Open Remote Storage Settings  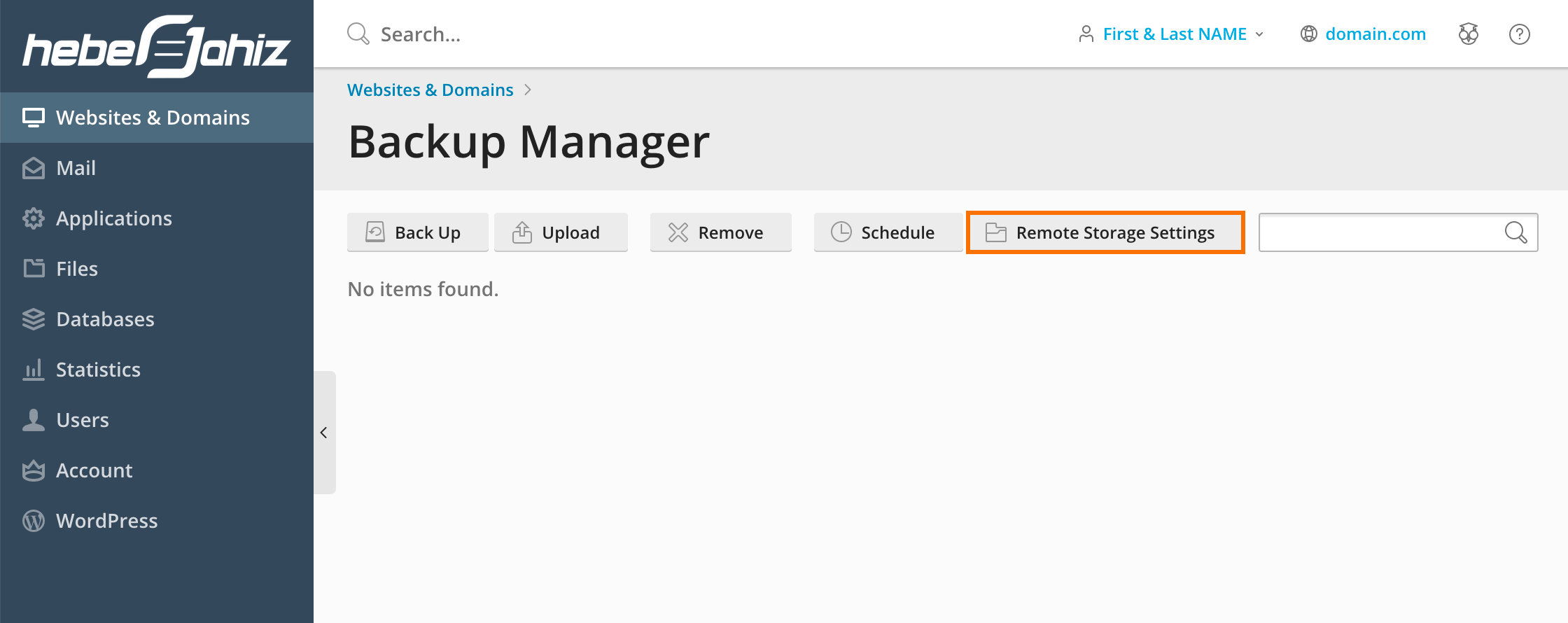[x=1105, y=232]
